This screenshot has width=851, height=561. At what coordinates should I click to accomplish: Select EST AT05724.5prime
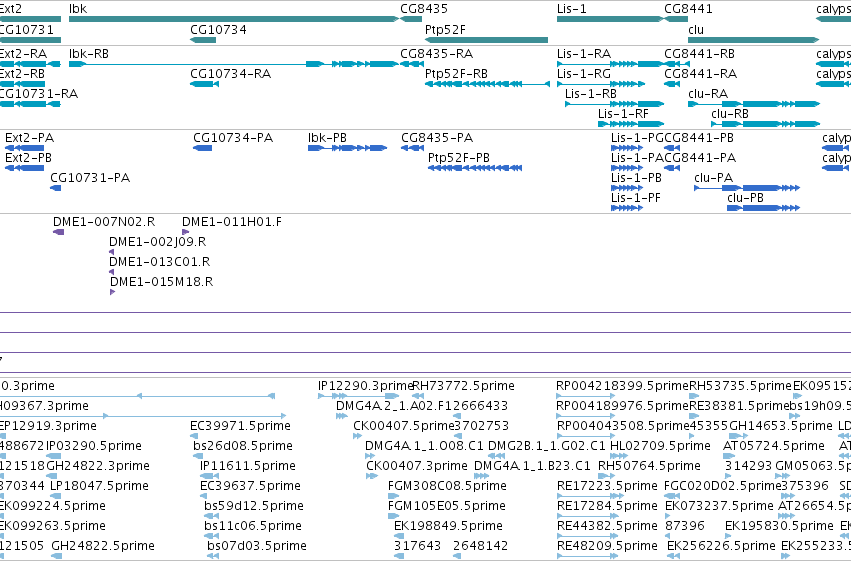pyautogui.click(x=774, y=446)
